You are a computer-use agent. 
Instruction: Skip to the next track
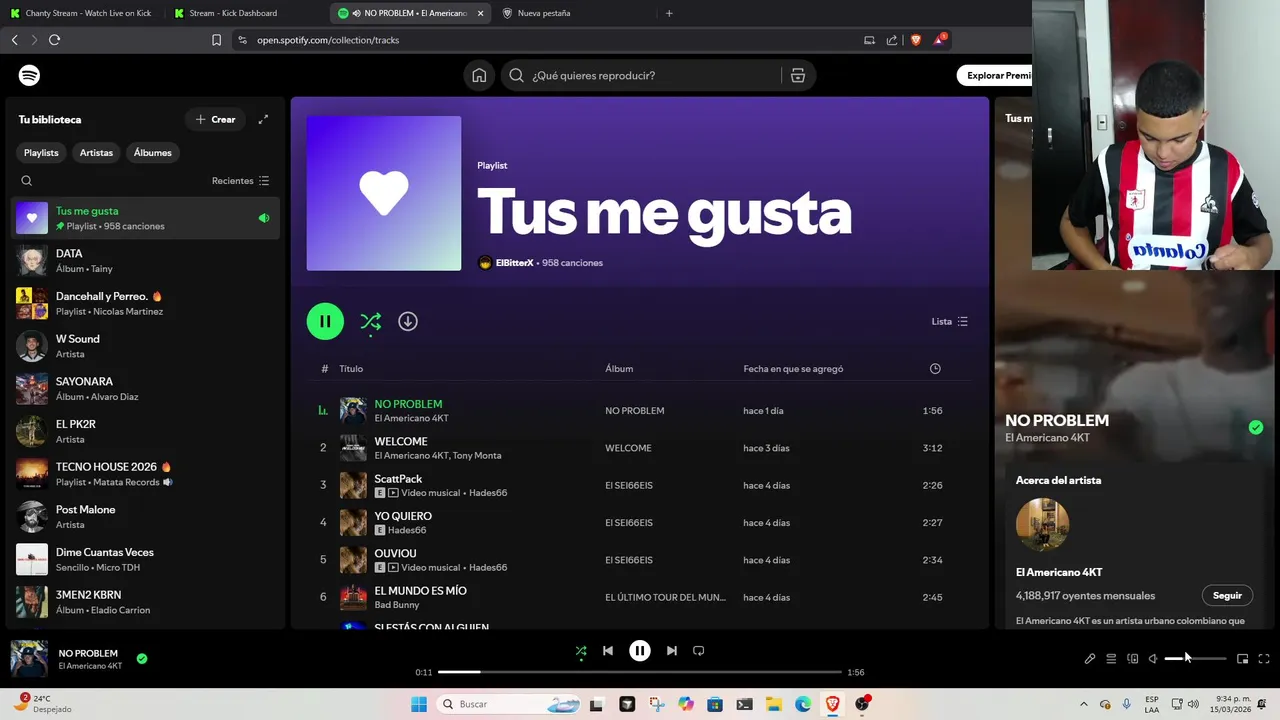[672, 651]
